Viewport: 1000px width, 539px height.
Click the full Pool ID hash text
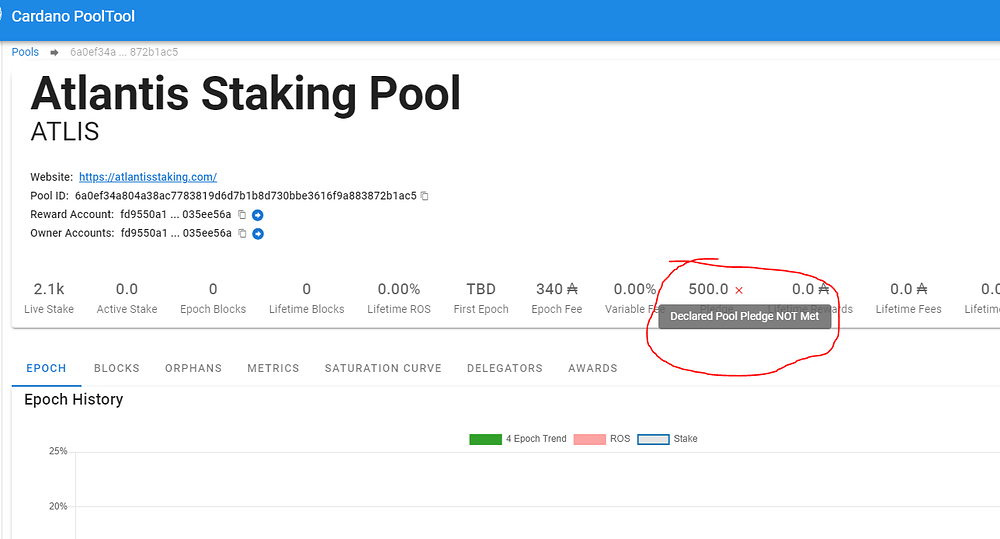coord(246,196)
